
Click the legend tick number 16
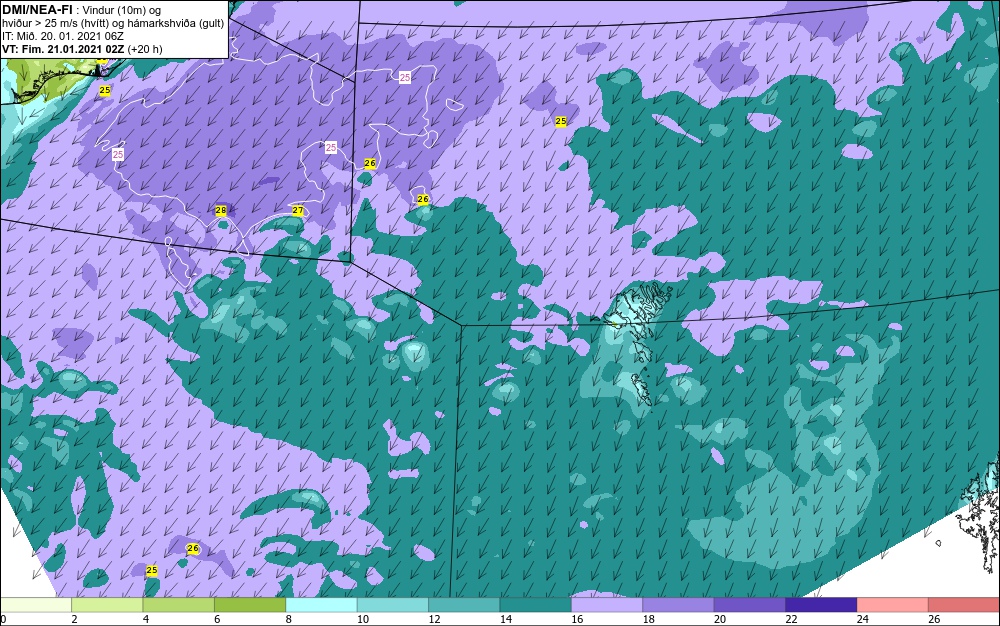(577, 619)
